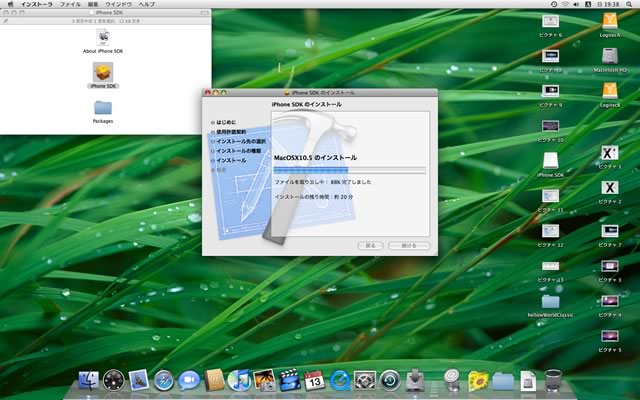Open the blue folder stack in Dock
640x400 pixels.
pos(503,382)
